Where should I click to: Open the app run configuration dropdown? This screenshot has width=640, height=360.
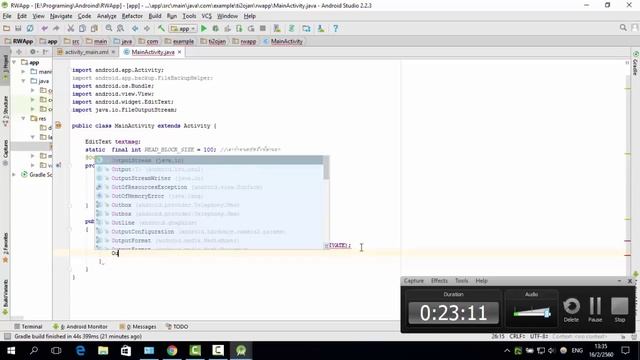(183, 28)
